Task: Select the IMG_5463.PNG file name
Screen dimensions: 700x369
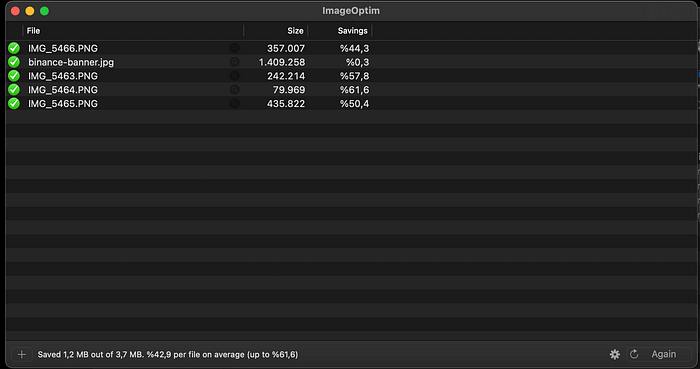Action: 63,76
